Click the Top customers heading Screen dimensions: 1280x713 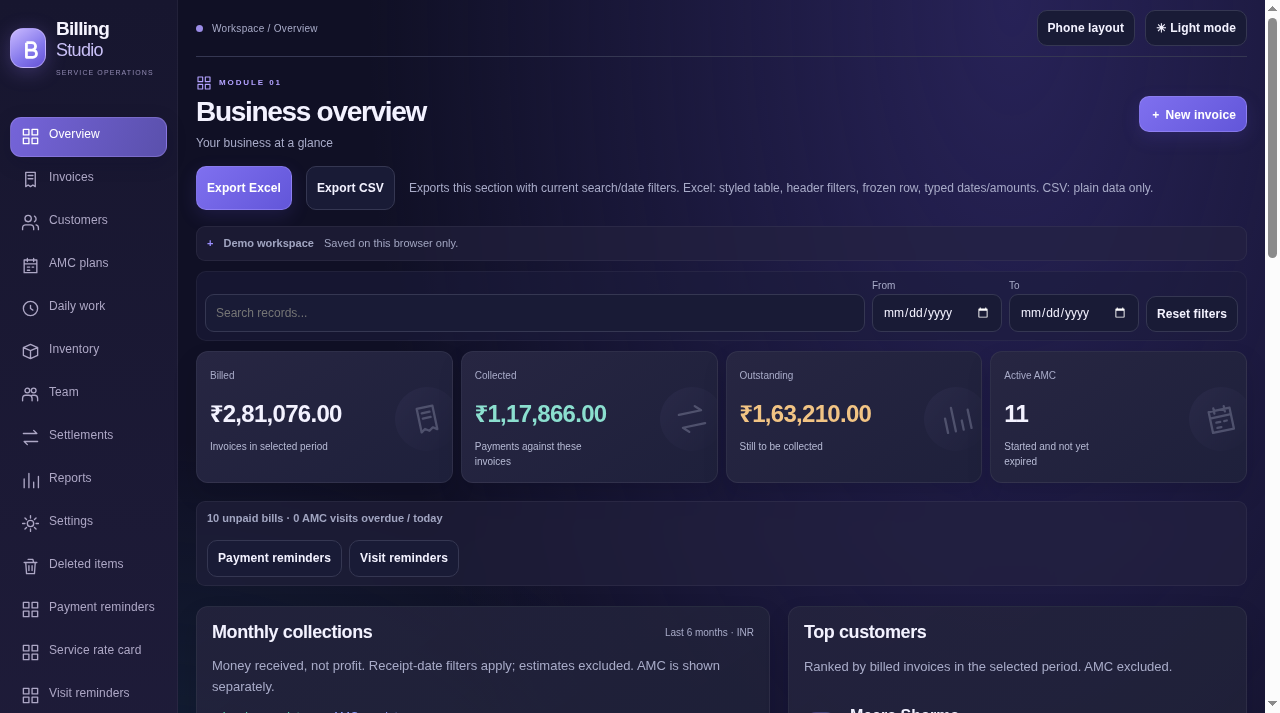[865, 632]
